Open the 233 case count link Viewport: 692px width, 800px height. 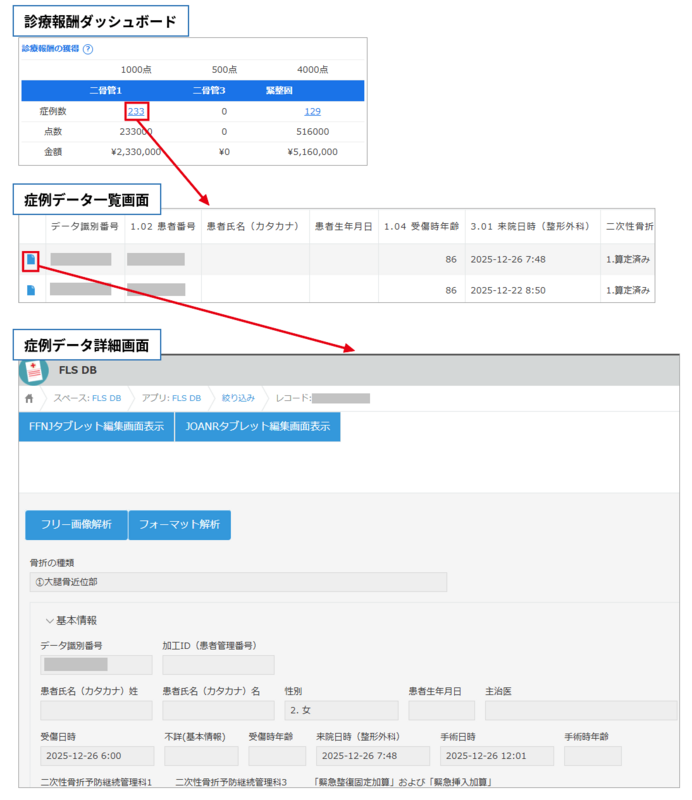pyautogui.click(x=136, y=111)
